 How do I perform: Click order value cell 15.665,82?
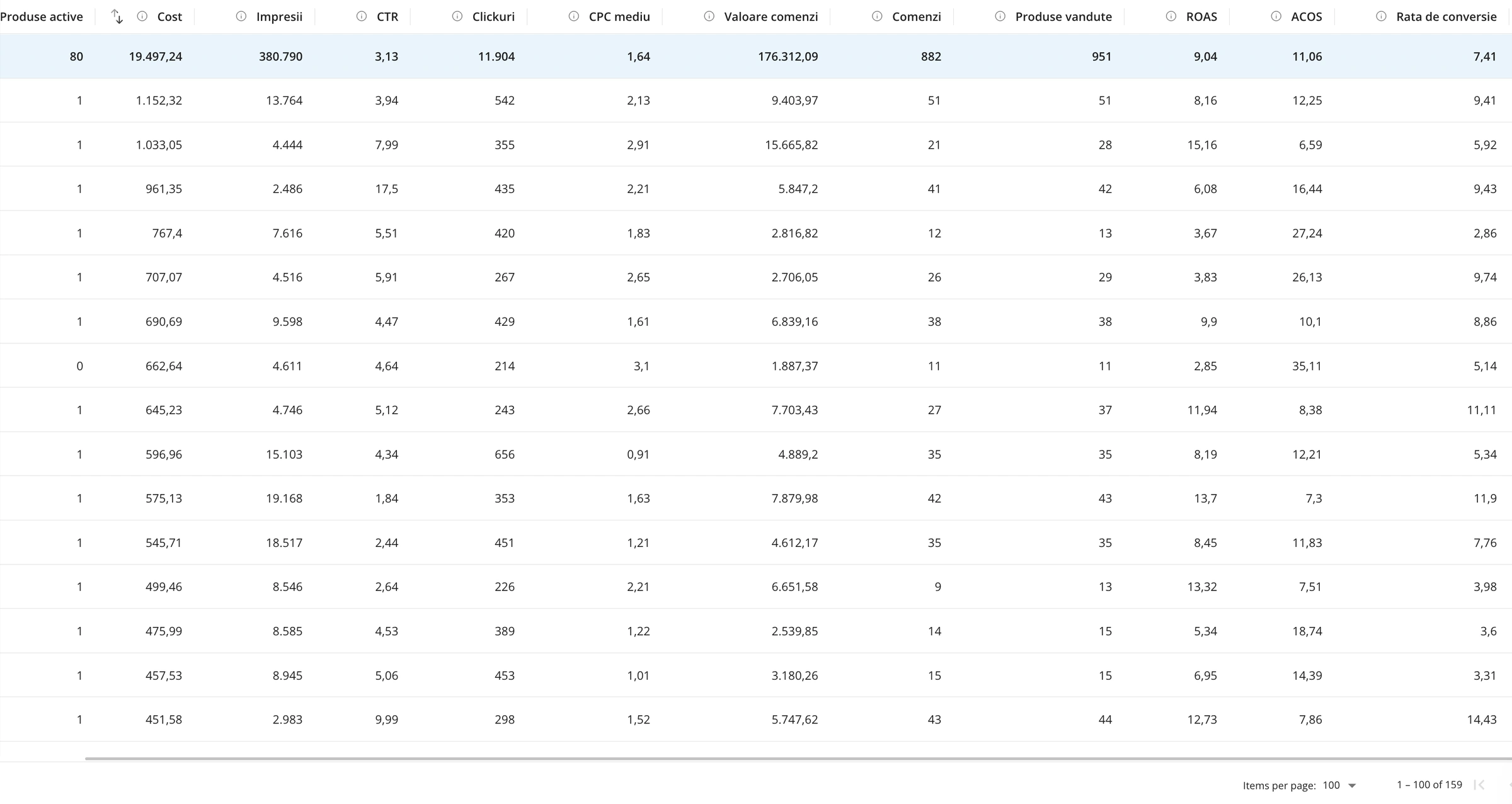pyautogui.click(x=791, y=145)
